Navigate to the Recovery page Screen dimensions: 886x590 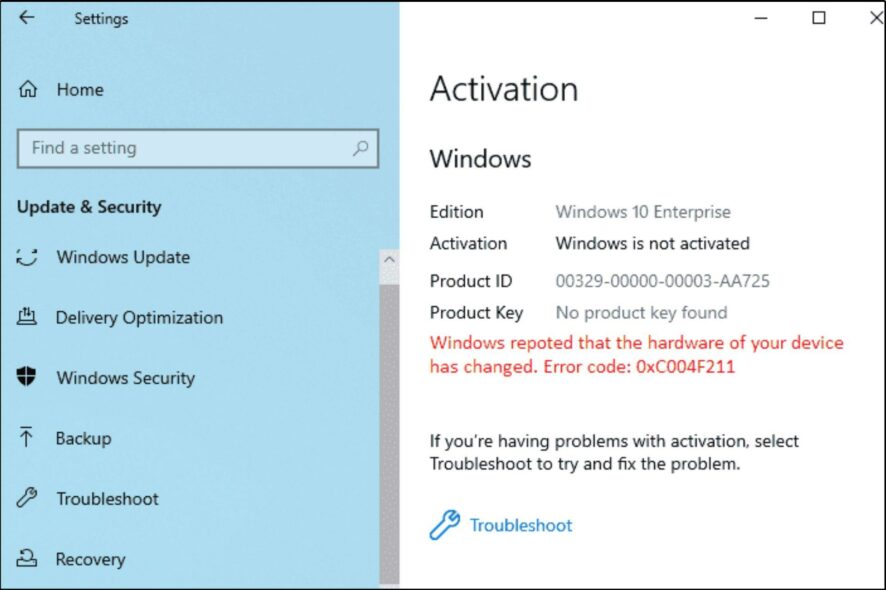pos(92,559)
